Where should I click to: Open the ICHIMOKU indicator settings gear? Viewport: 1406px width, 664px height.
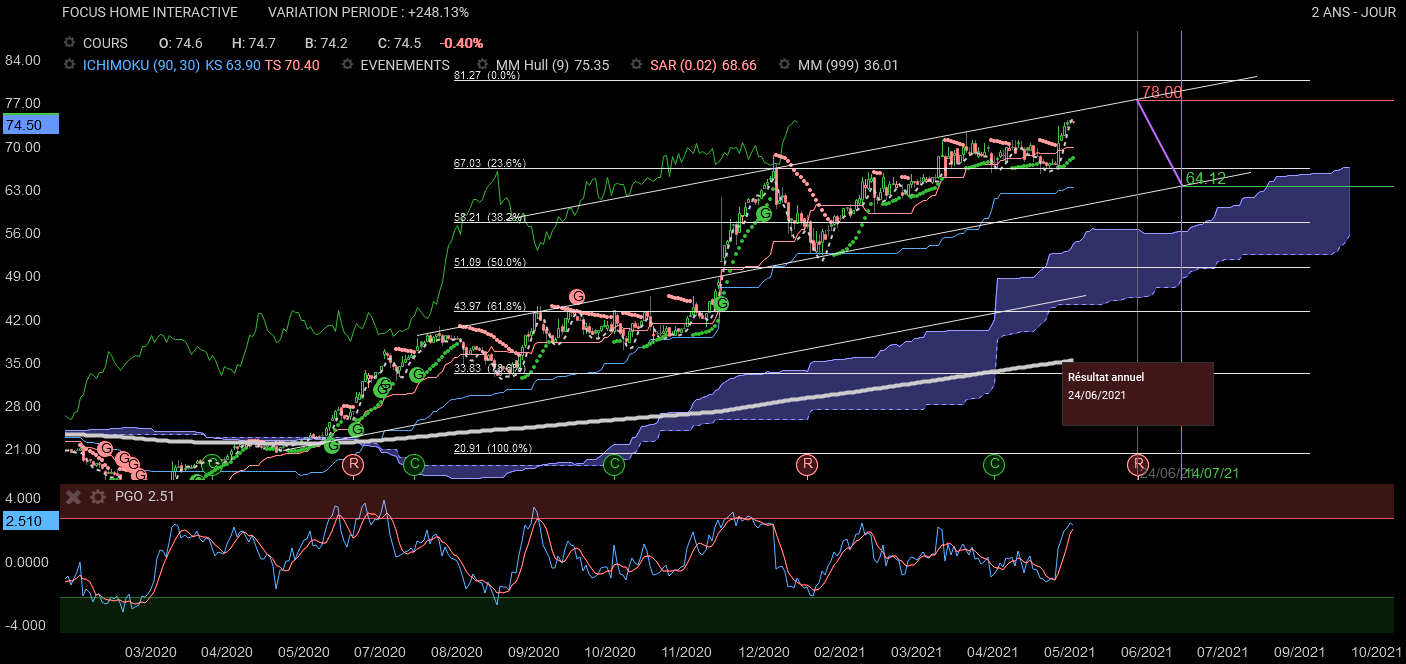click(69, 65)
